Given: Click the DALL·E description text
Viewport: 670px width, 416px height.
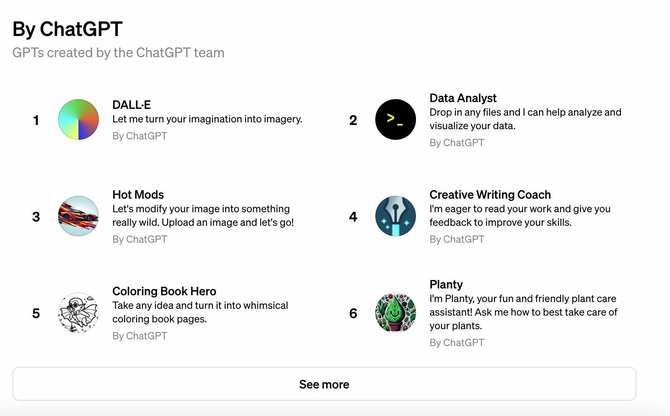Looking at the screenshot, I should [x=207, y=119].
